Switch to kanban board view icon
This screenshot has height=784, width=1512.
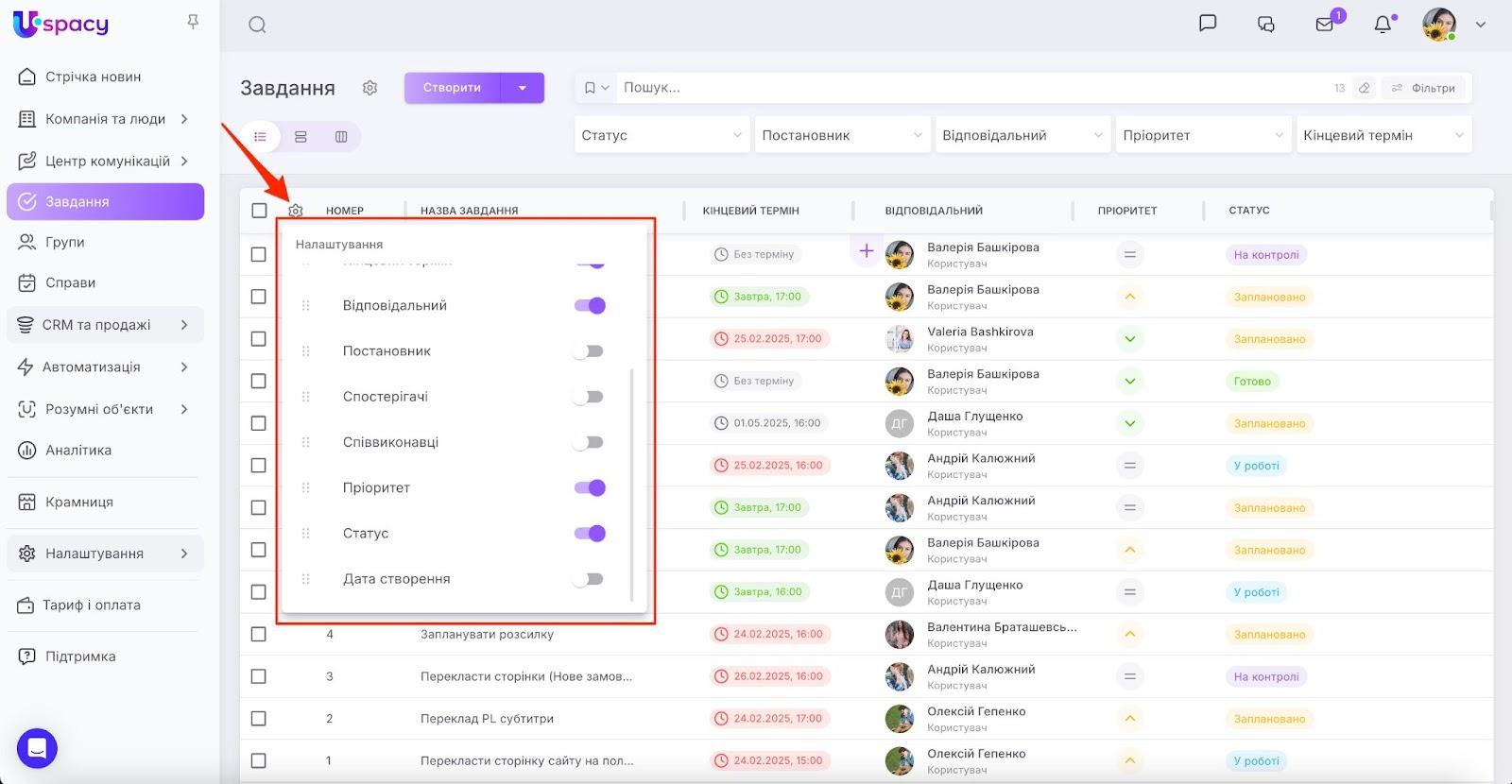(x=341, y=137)
